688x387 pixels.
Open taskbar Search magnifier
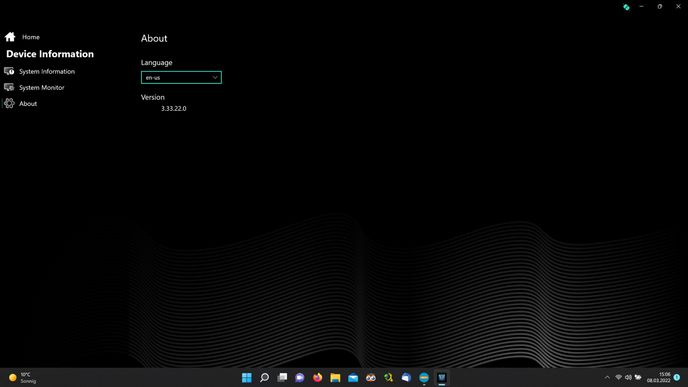pyautogui.click(x=265, y=377)
